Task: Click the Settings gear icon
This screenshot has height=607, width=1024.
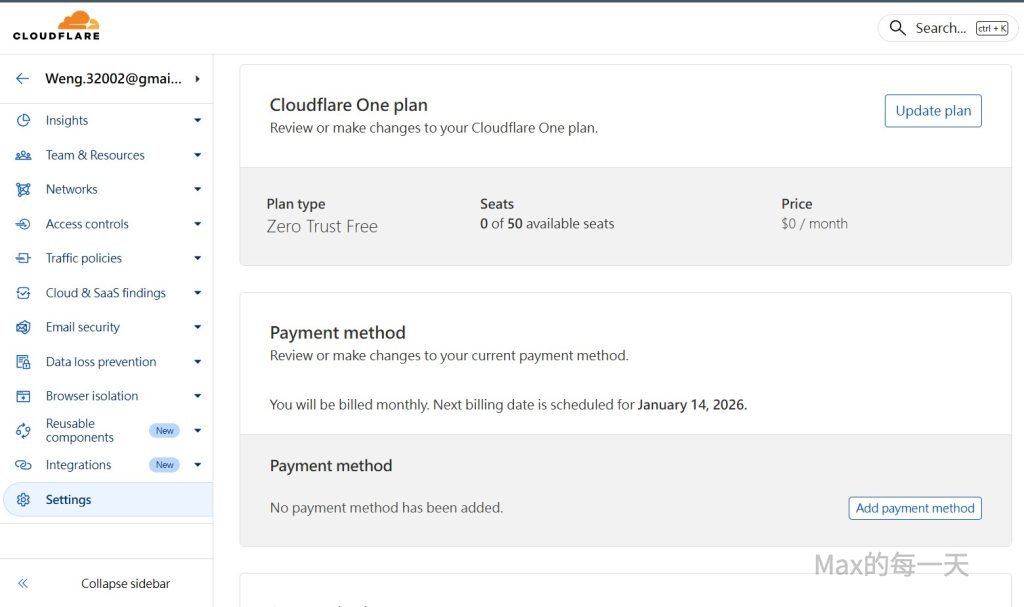Action: [24, 500]
